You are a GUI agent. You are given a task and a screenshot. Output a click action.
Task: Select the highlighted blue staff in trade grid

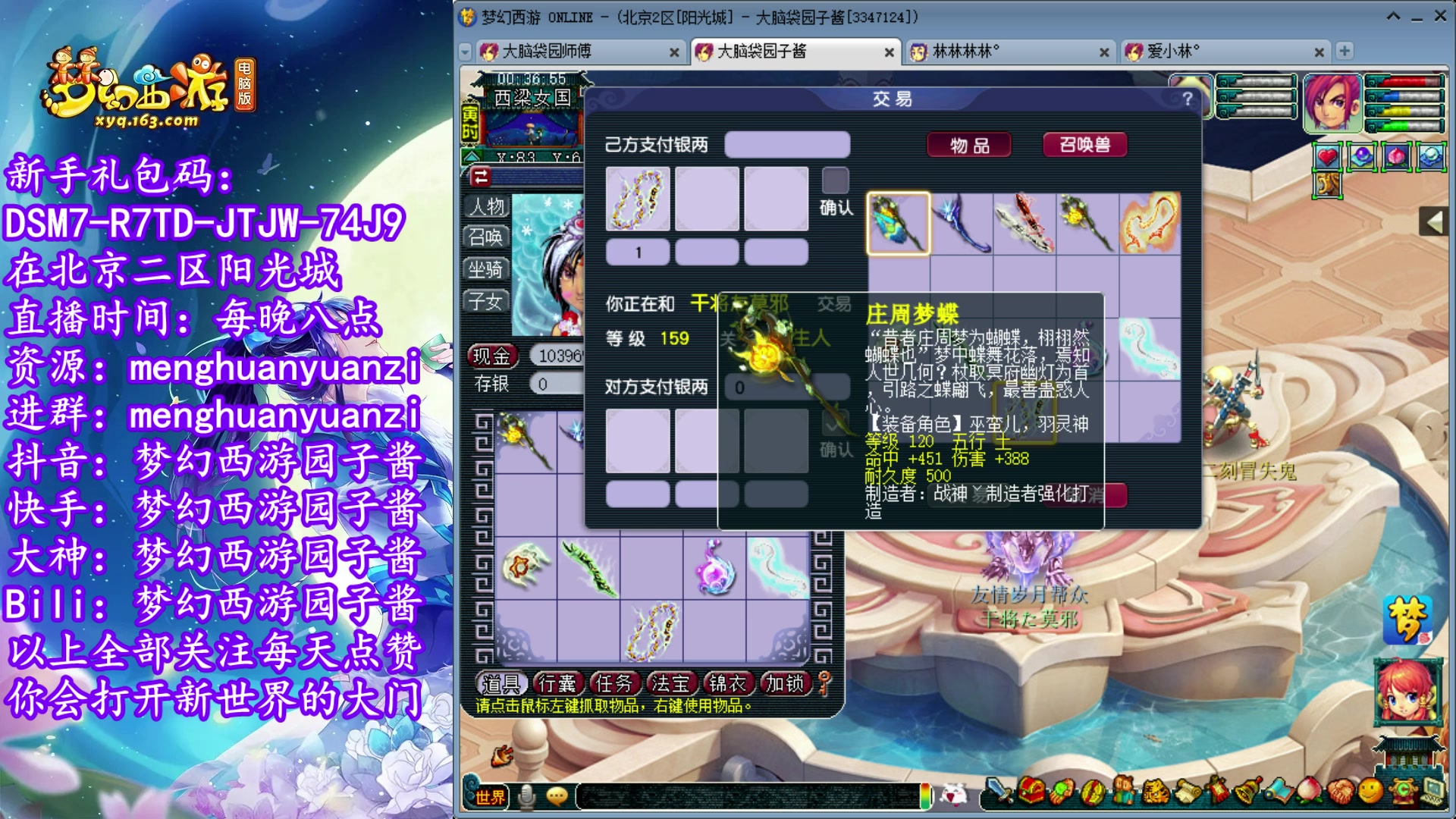[x=899, y=223]
